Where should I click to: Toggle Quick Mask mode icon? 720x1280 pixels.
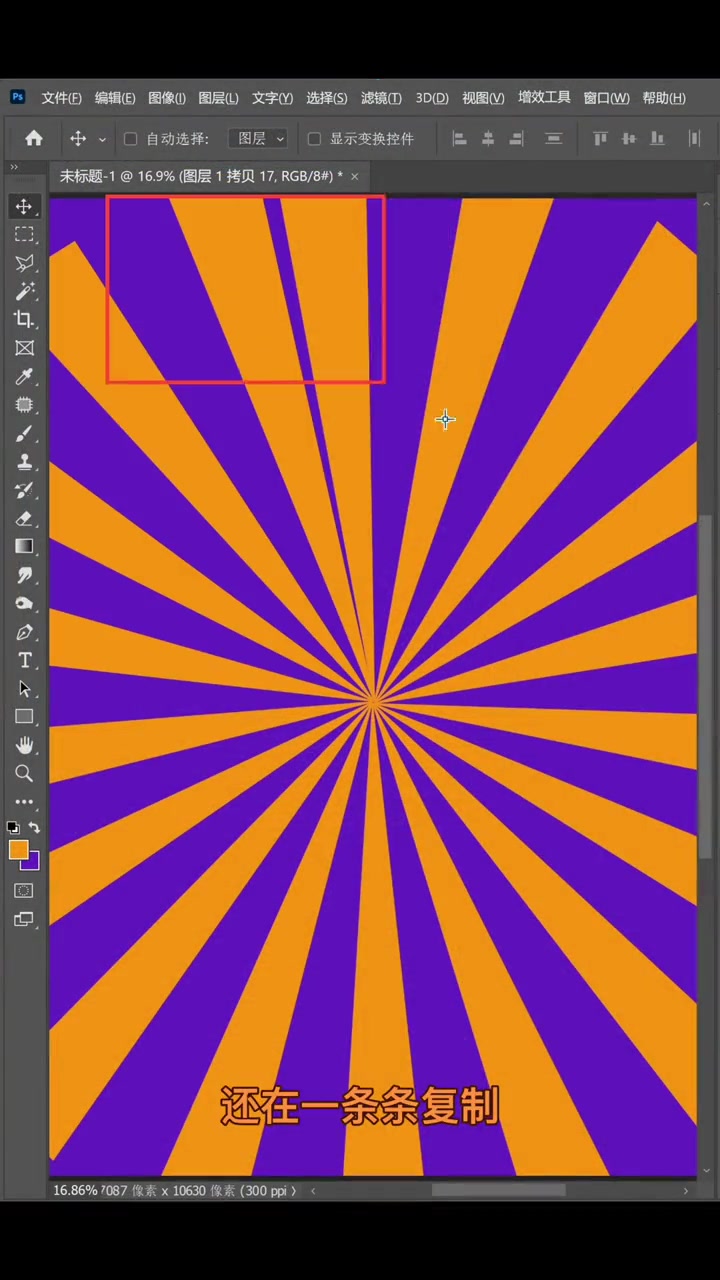[x=24, y=891]
